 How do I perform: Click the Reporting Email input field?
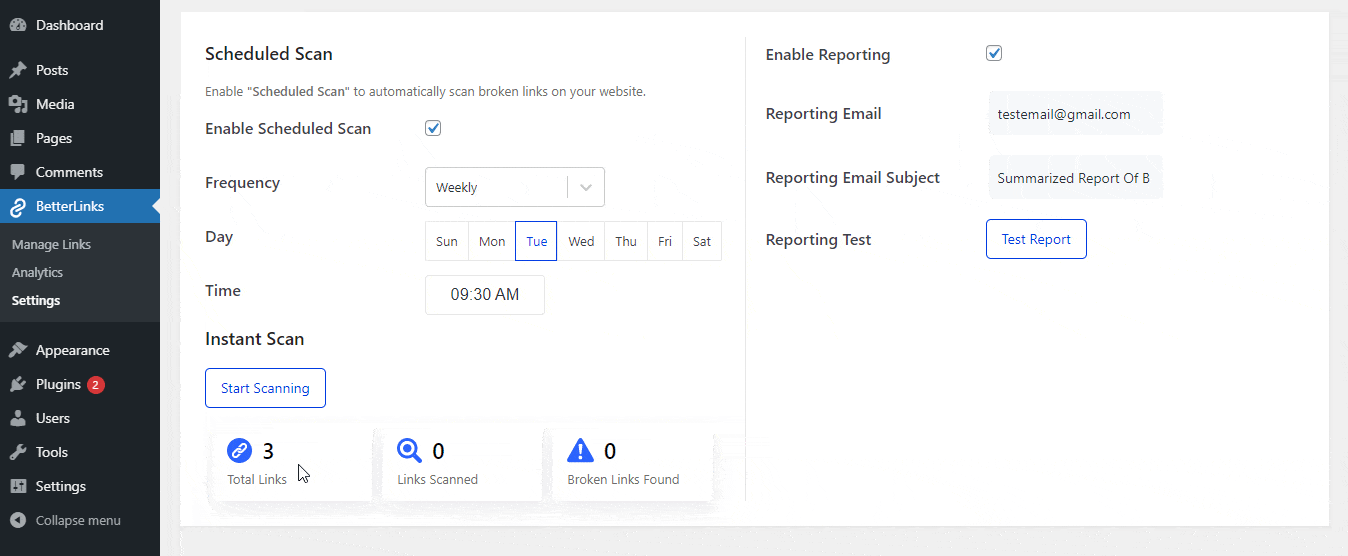coord(1075,114)
